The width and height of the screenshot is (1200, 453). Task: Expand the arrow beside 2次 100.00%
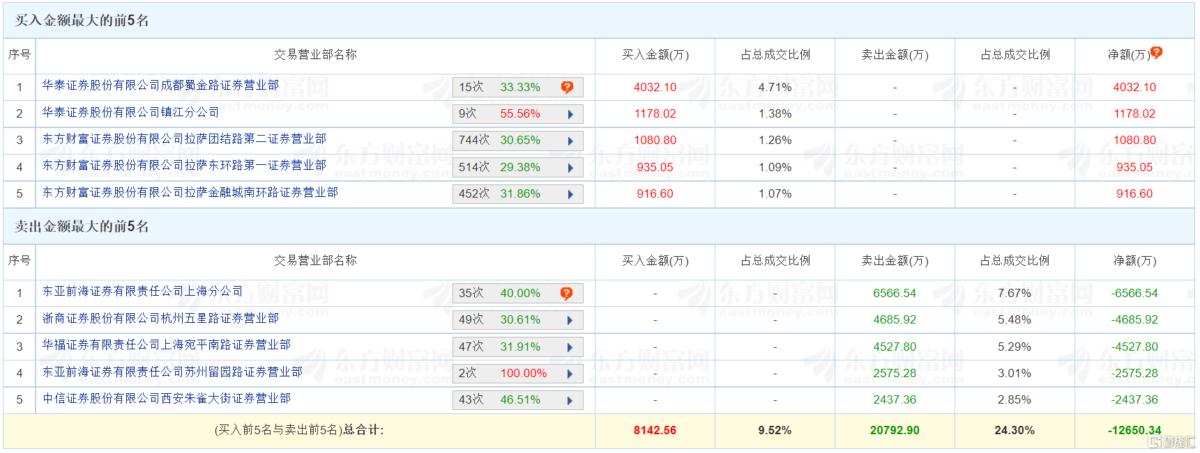570,373
